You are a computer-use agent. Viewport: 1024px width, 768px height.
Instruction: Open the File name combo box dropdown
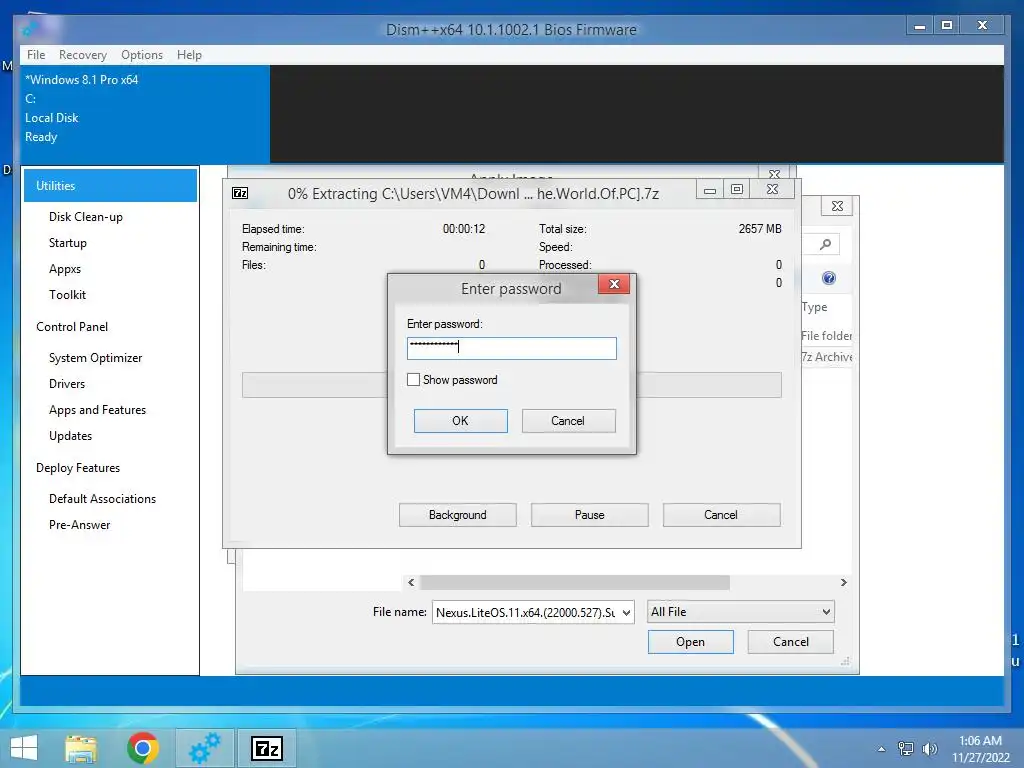point(626,613)
